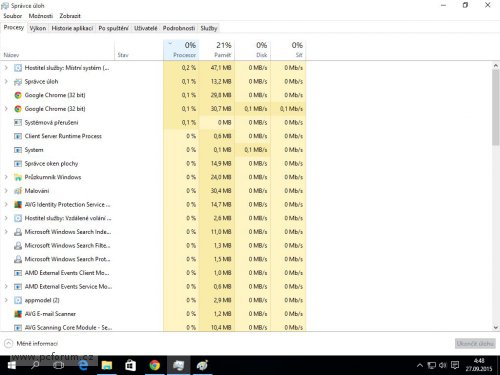The height and width of the screenshot is (375, 500).
Task: Open the Action Center notification icon
Action: point(455,365)
